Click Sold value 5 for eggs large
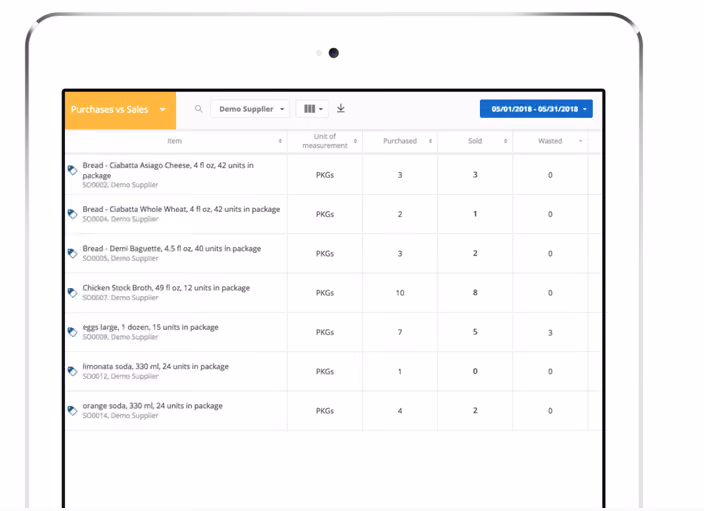This screenshot has height=511, width=704. [x=475, y=332]
